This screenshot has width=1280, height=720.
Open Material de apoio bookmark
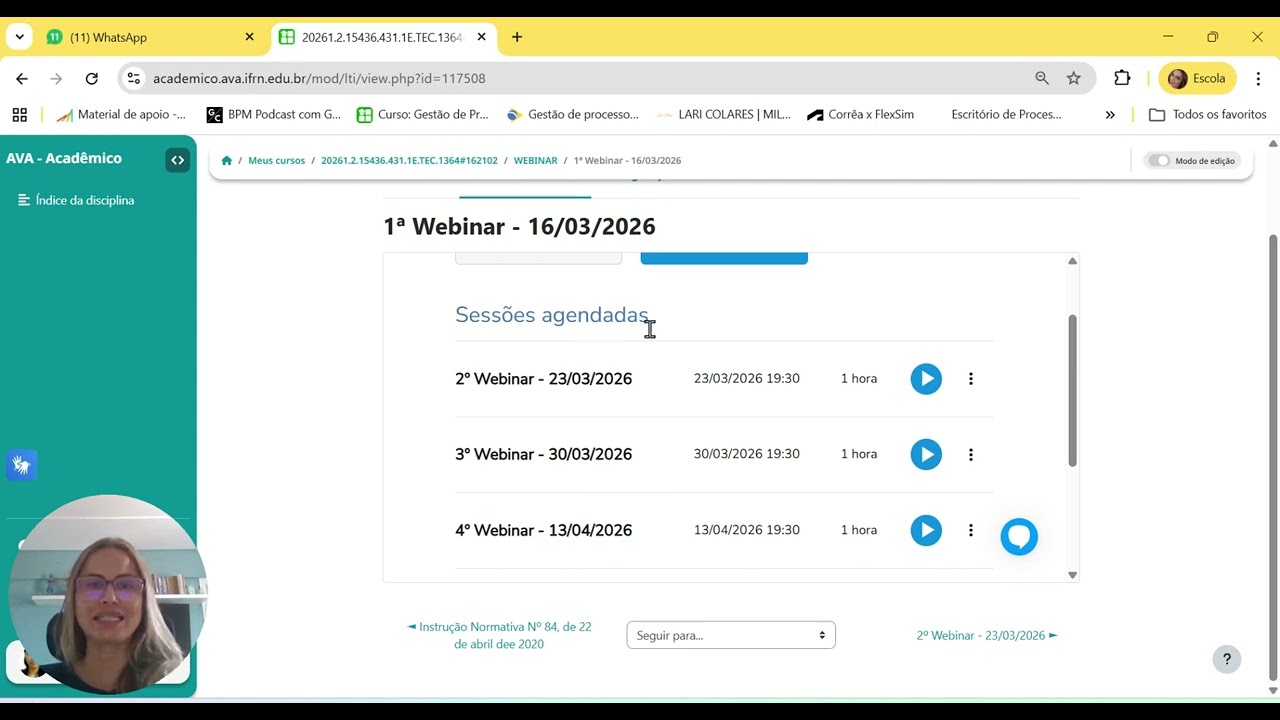pos(121,114)
